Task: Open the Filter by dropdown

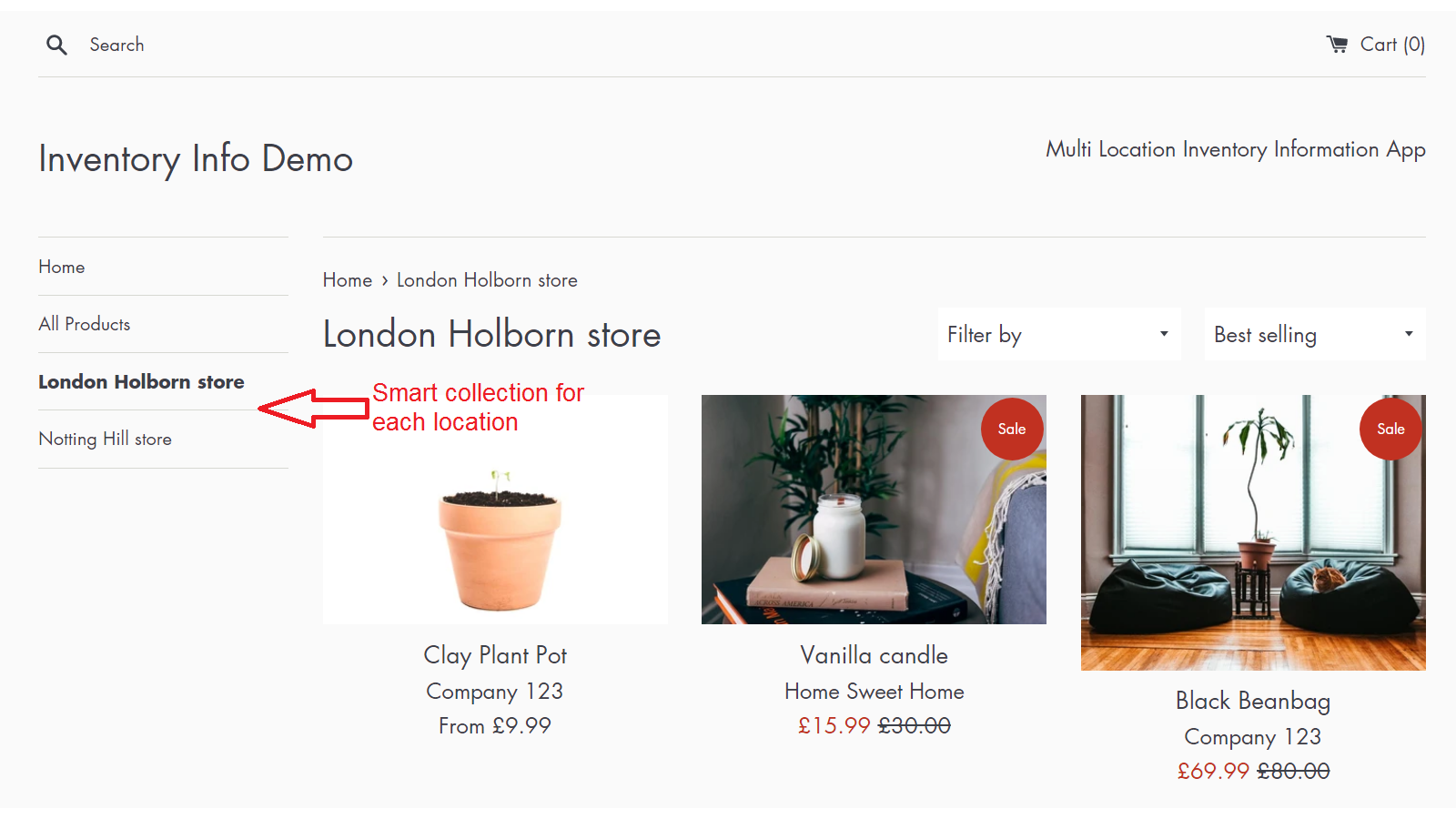Action: point(1058,334)
